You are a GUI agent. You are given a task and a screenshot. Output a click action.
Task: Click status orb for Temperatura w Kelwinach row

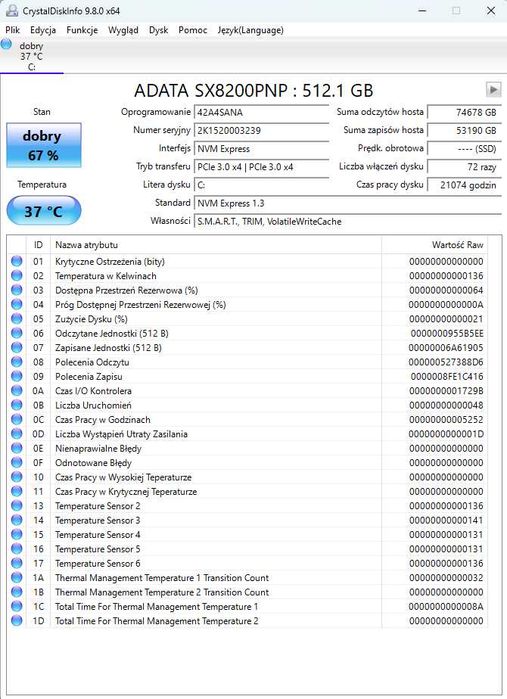[x=16, y=275]
